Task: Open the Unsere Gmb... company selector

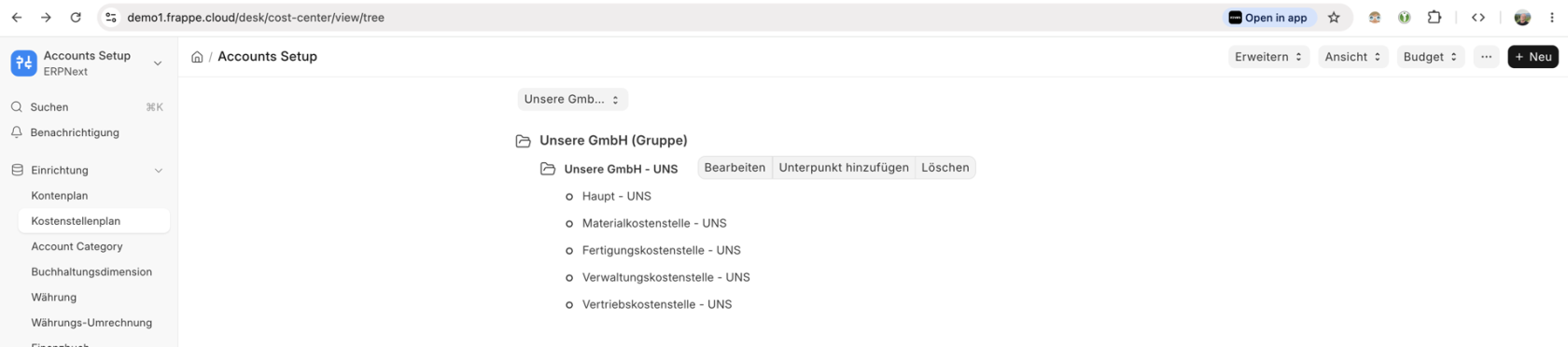Action: click(572, 99)
